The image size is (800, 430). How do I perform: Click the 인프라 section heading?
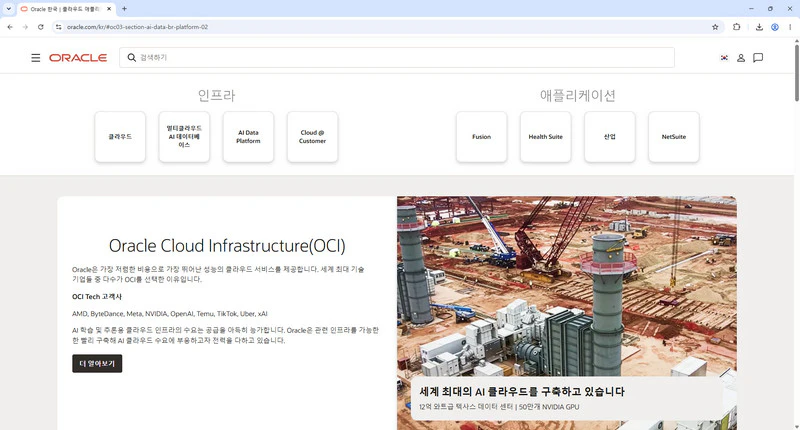tap(216, 95)
